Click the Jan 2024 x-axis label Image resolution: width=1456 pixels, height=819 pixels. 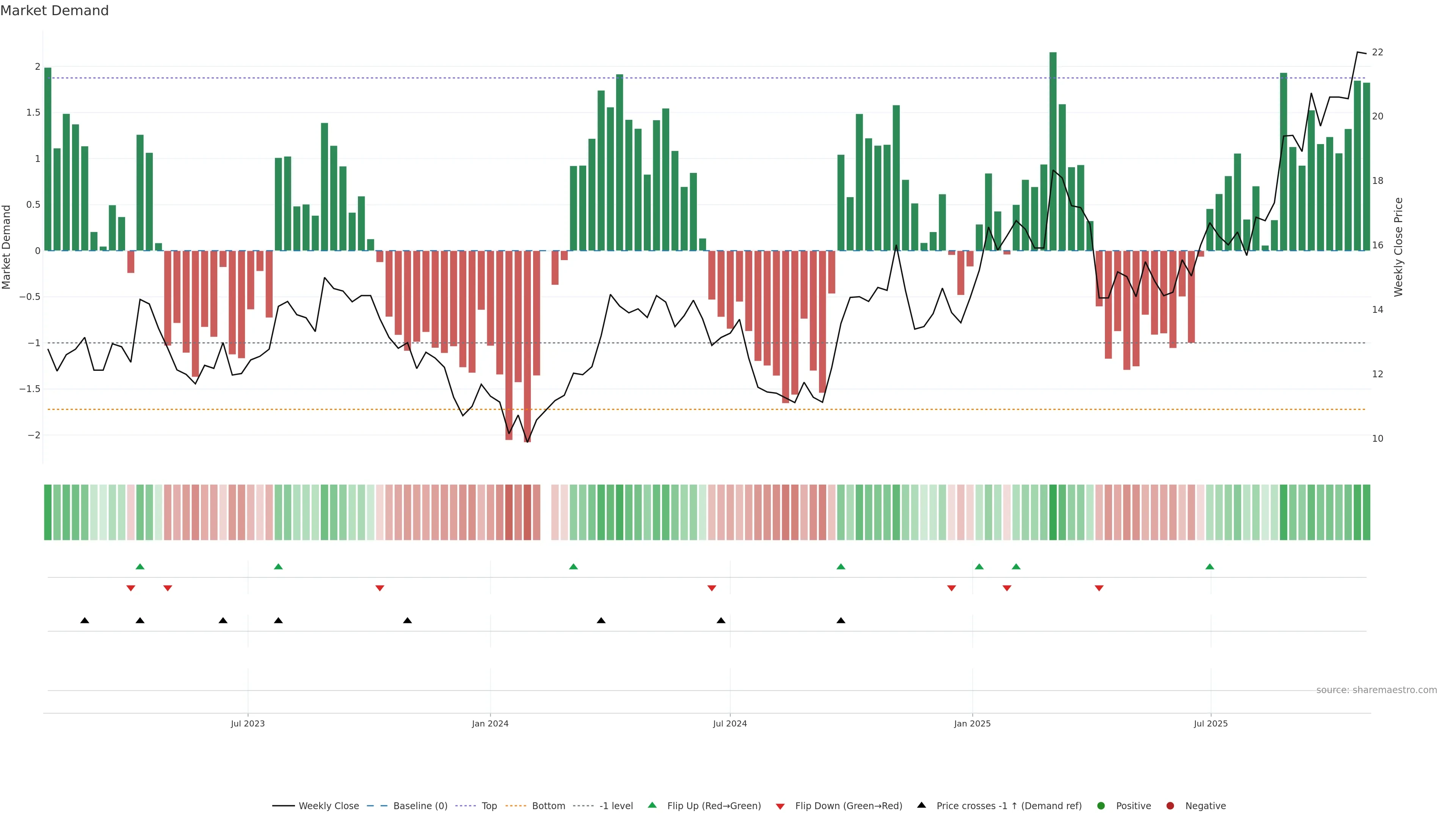490,723
